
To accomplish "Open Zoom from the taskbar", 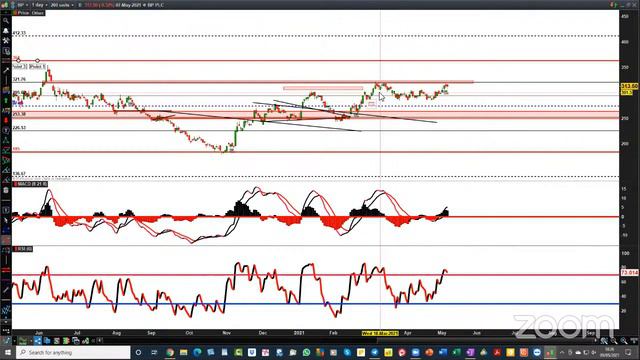I will [416, 353].
